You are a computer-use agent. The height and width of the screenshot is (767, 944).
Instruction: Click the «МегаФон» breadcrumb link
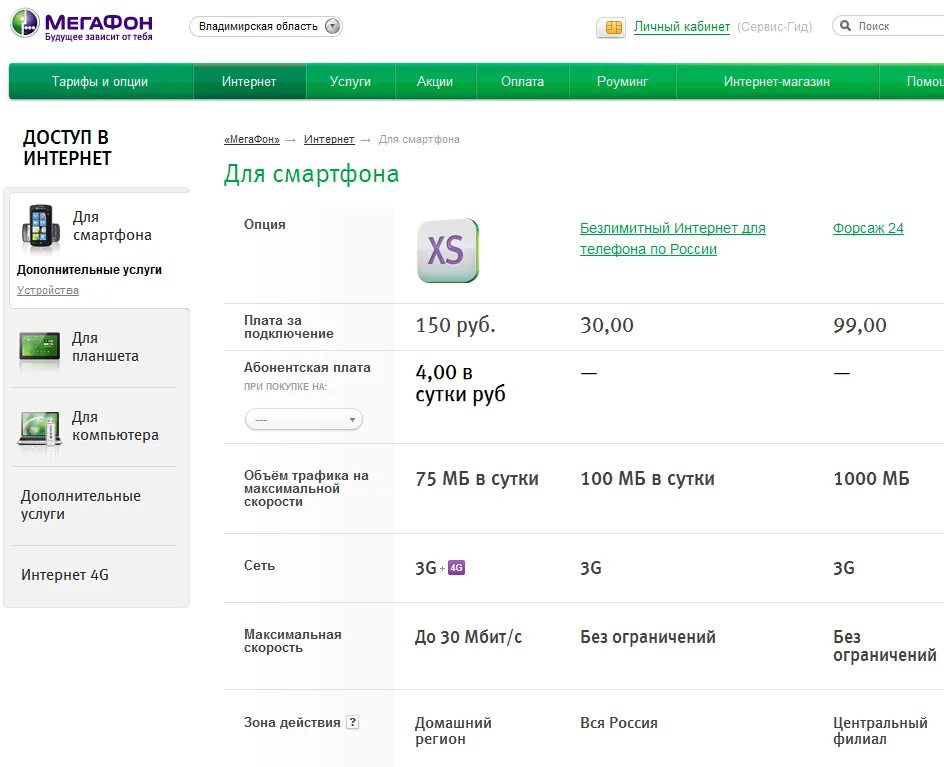click(x=252, y=140)
